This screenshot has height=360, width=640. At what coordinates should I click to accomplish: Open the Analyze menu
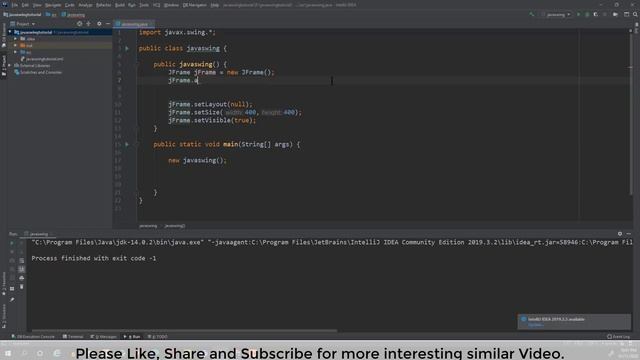click(85, 5)
